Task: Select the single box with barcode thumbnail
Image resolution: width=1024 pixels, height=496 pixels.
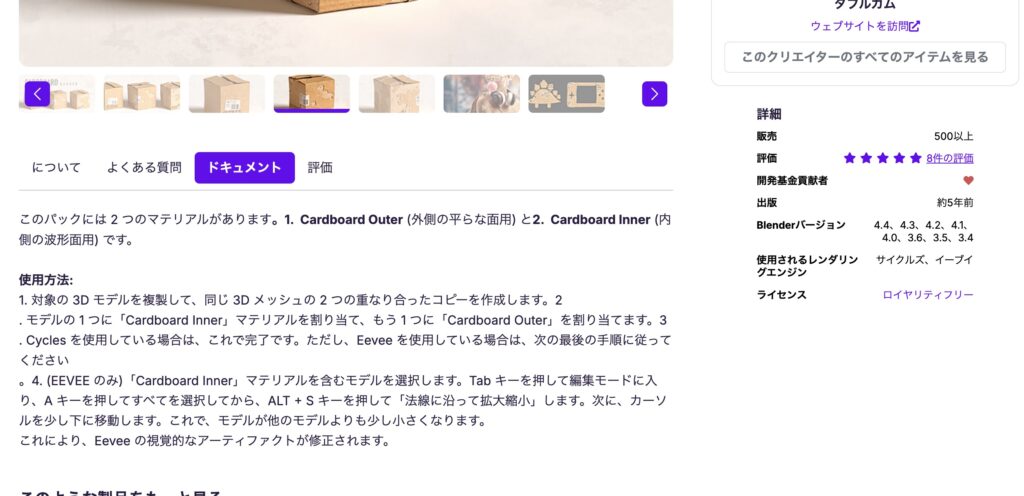Action: pos(227,94)
